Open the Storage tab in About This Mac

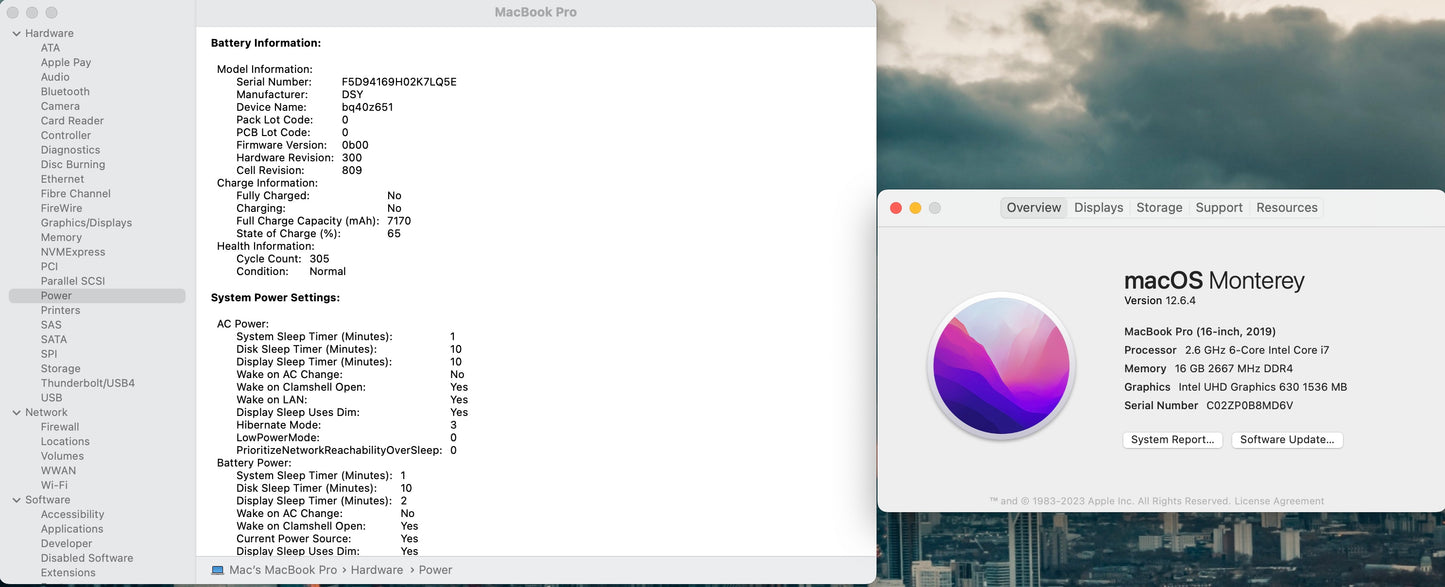pyautogui.click(x=1159, y=208)
